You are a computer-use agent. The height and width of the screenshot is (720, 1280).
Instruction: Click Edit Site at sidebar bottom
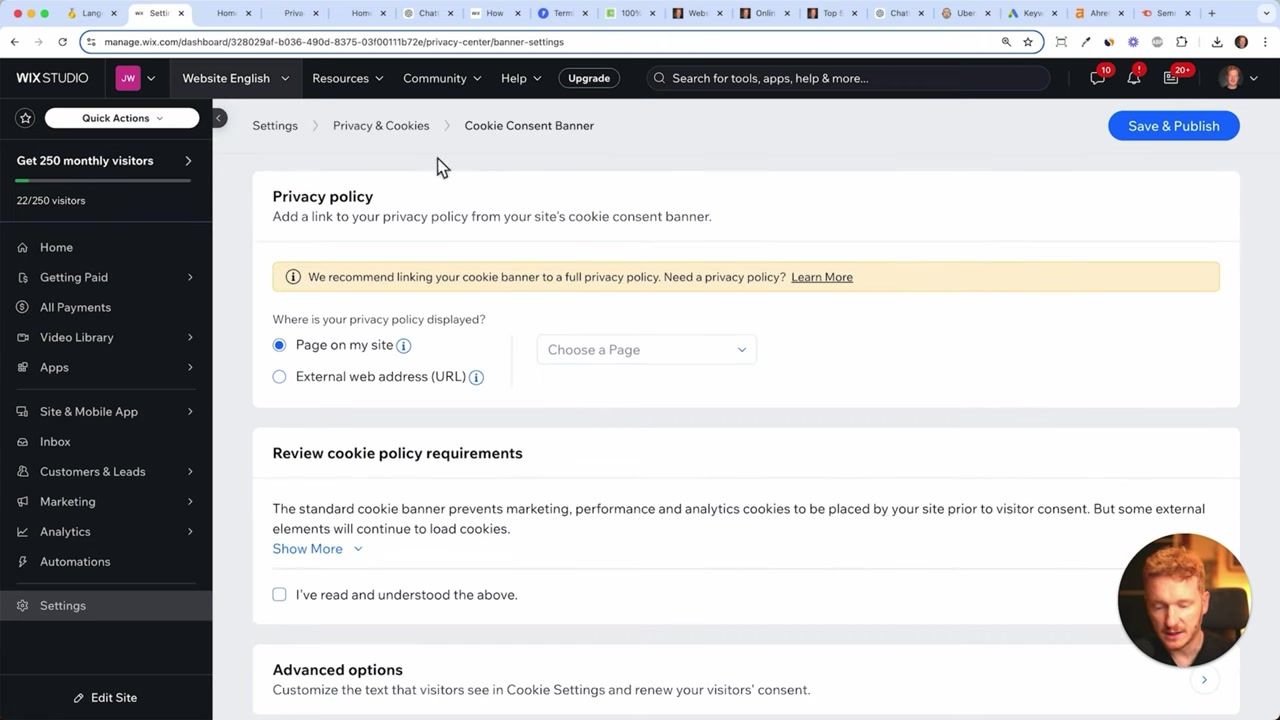click(x=106, y=698)
